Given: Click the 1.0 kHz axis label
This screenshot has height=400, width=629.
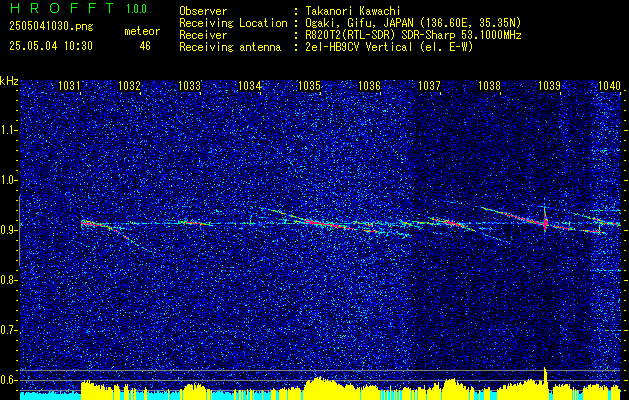Looking at the screenshot, I should coord(9,180).
